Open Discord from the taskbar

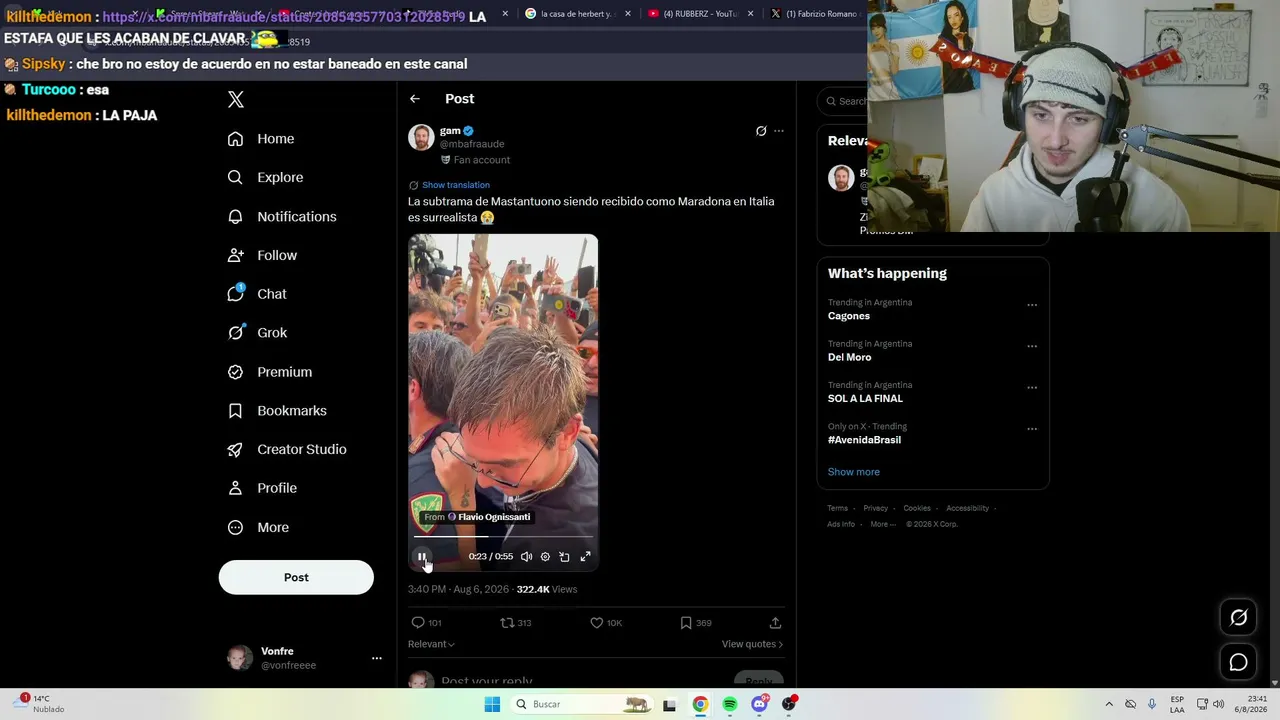point(760,704)
